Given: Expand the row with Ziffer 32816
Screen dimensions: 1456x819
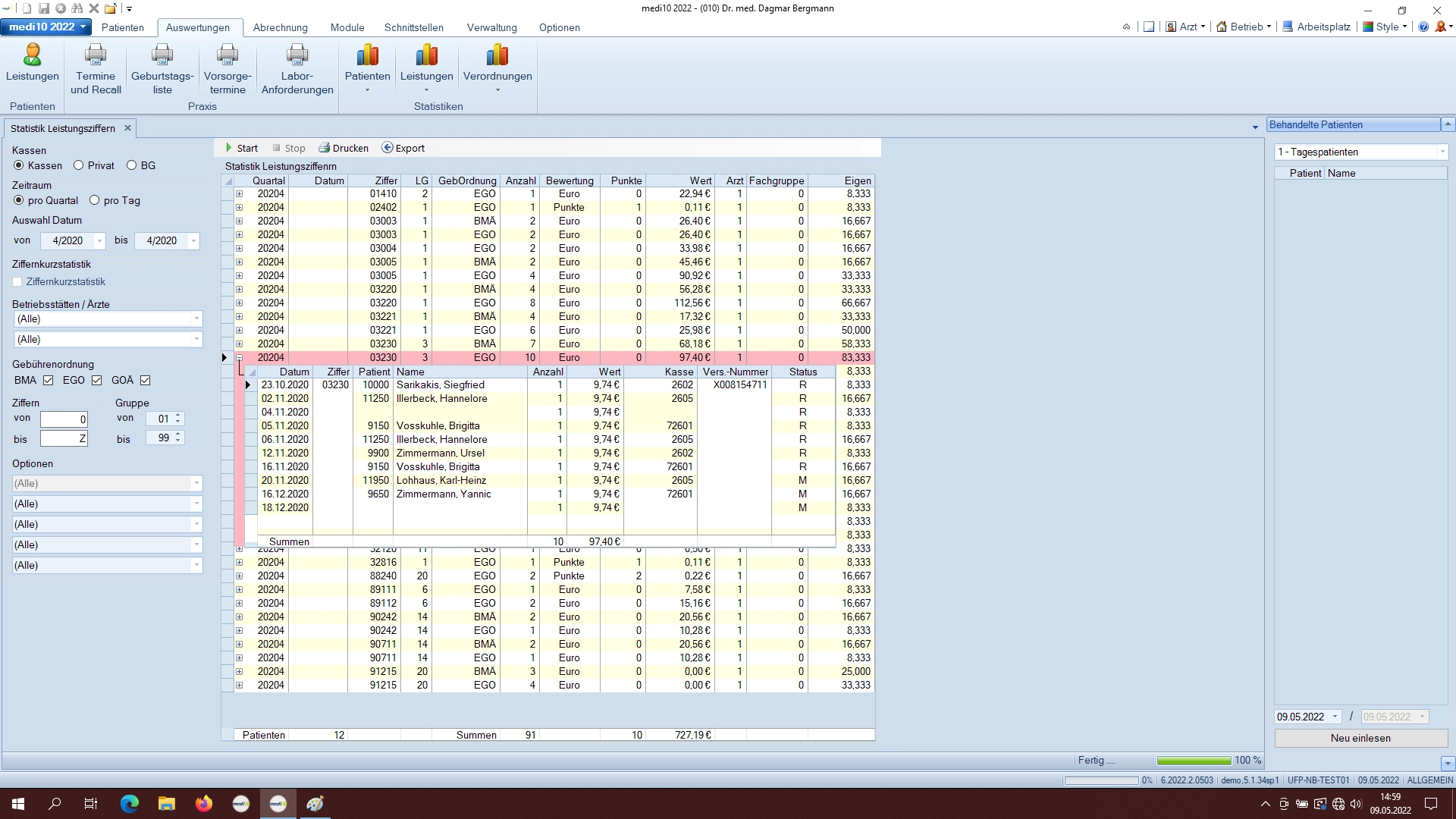Looking at the screenshot, I should tap(239, 563).
